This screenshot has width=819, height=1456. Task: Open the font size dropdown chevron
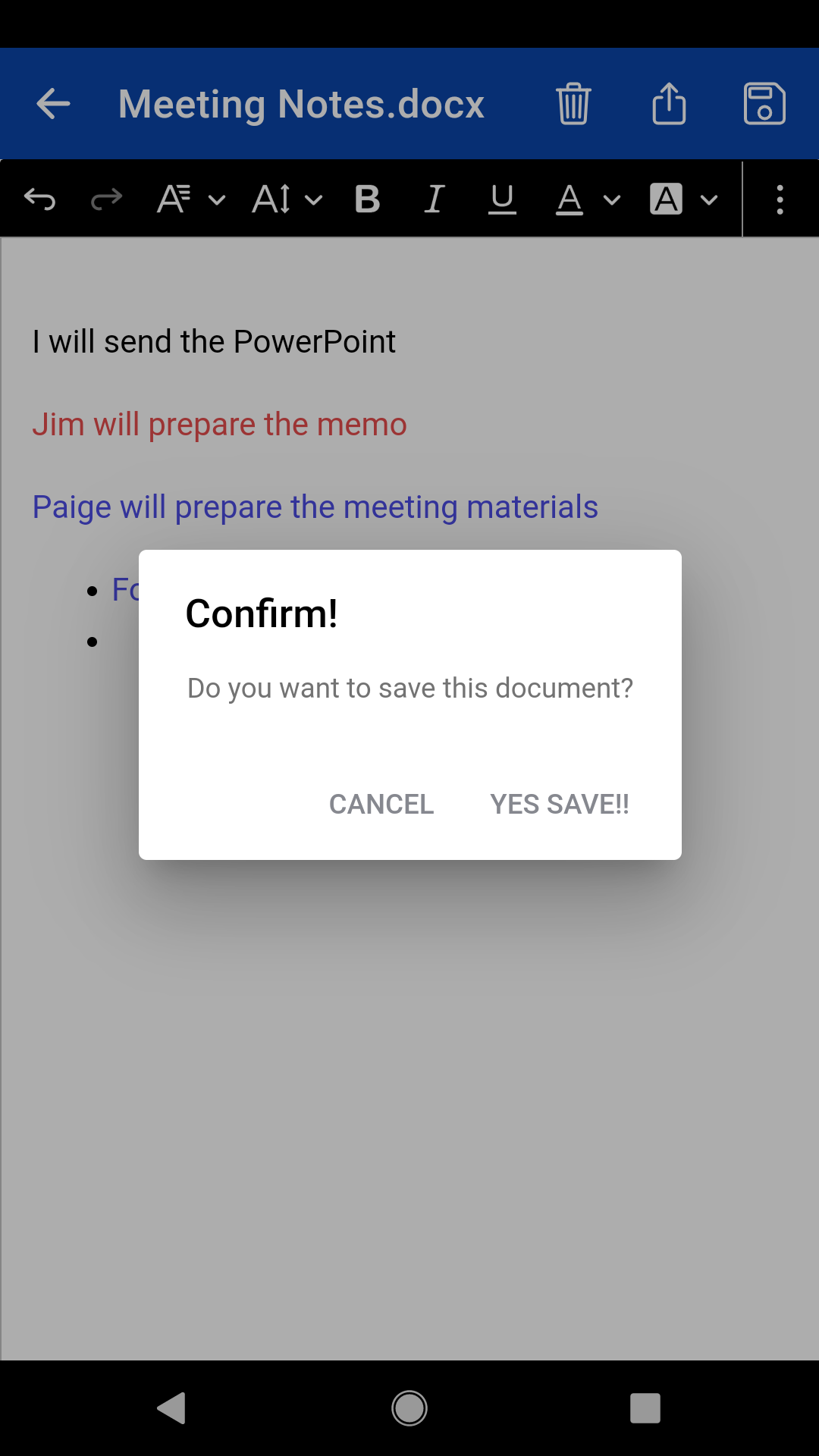312,199
